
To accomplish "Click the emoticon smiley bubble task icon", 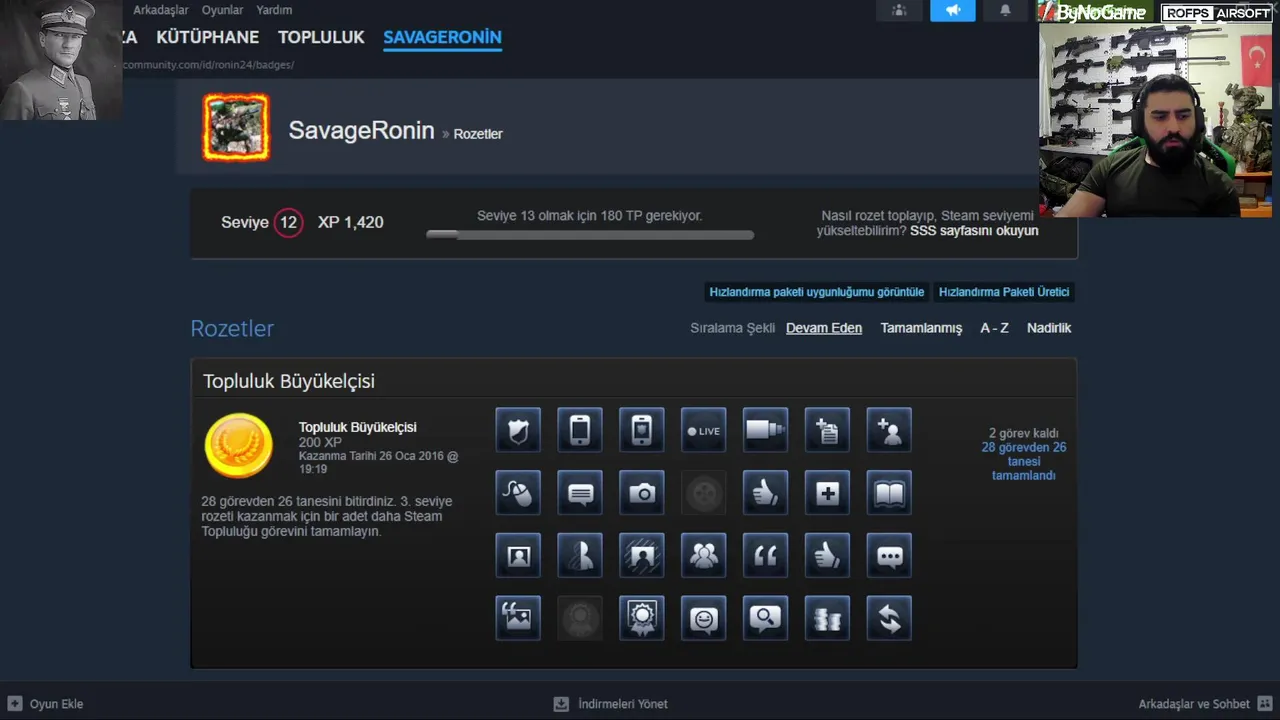I will point(704,617).
